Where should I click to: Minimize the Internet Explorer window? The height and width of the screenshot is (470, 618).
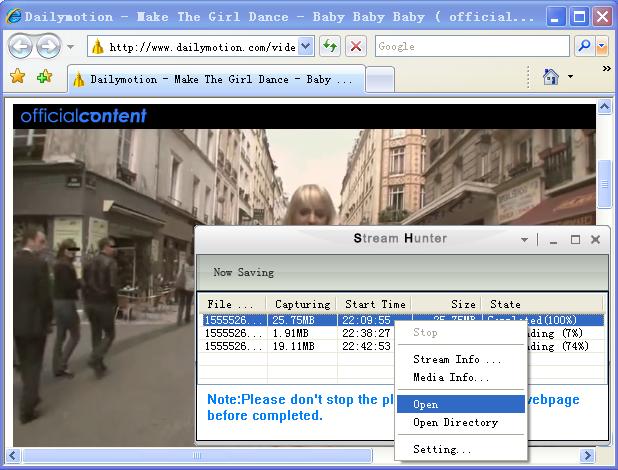click(555, 17)
